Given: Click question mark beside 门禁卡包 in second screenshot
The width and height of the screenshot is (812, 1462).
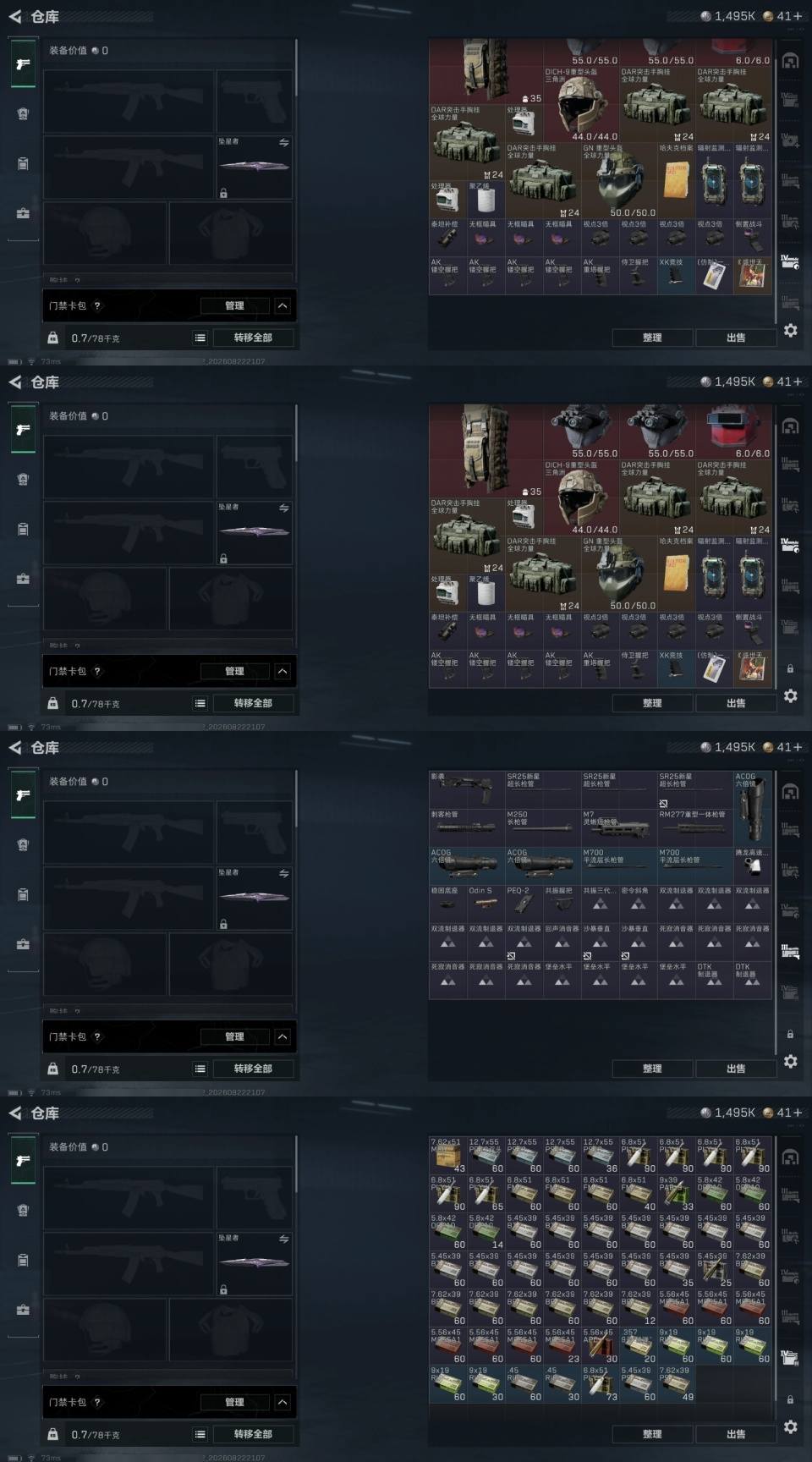Looking at the screenshot, I should click(x=97, y=671).
